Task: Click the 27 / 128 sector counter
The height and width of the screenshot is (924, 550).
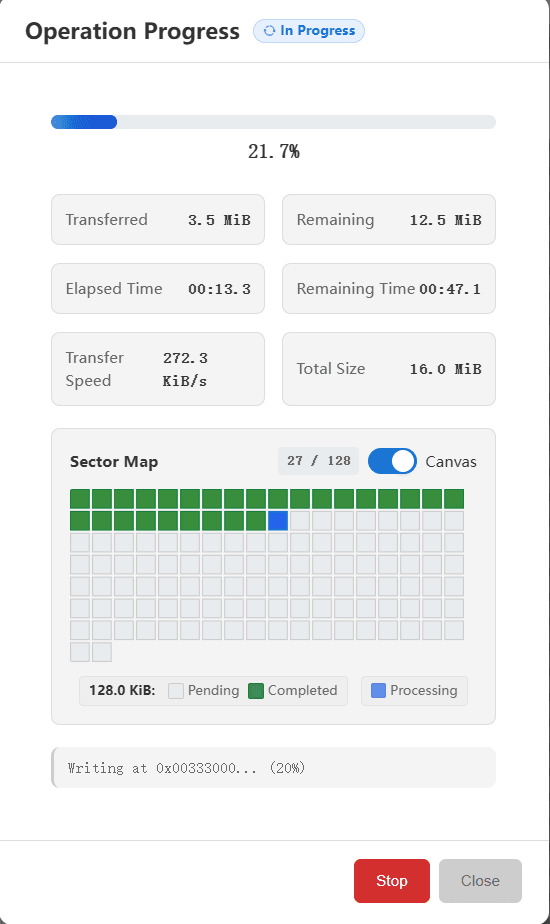Action: (x=318, y=461)
